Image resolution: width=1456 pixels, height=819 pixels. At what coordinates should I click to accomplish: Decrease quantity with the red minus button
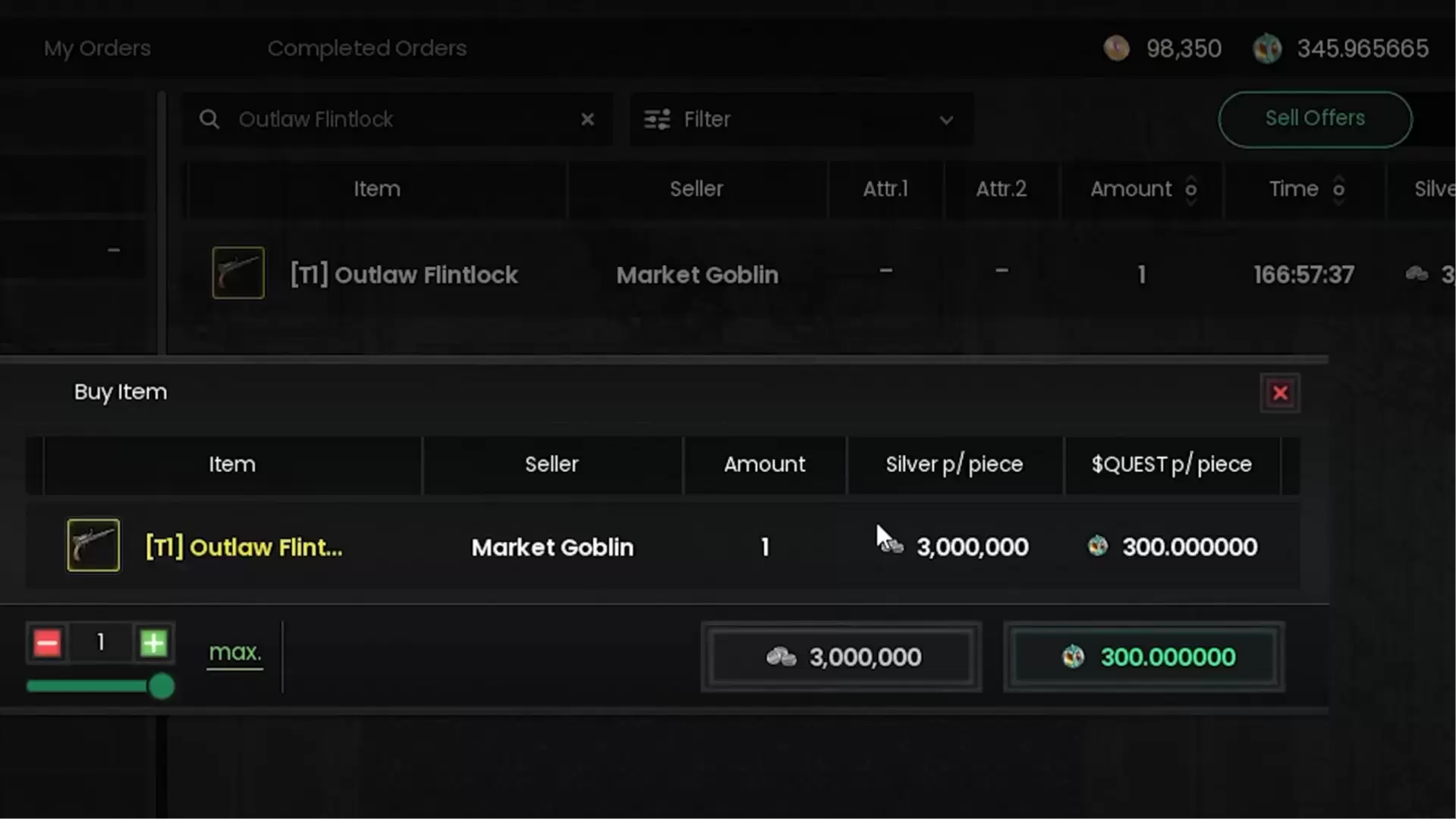pyautogui.click(x=47, y=643)
